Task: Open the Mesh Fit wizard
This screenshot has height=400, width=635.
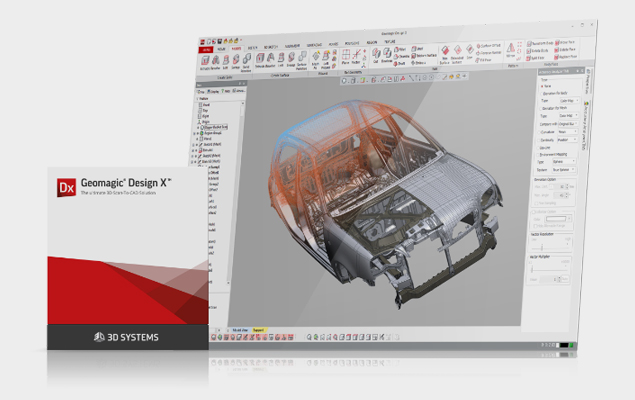Action: click(x=315, y=60)
